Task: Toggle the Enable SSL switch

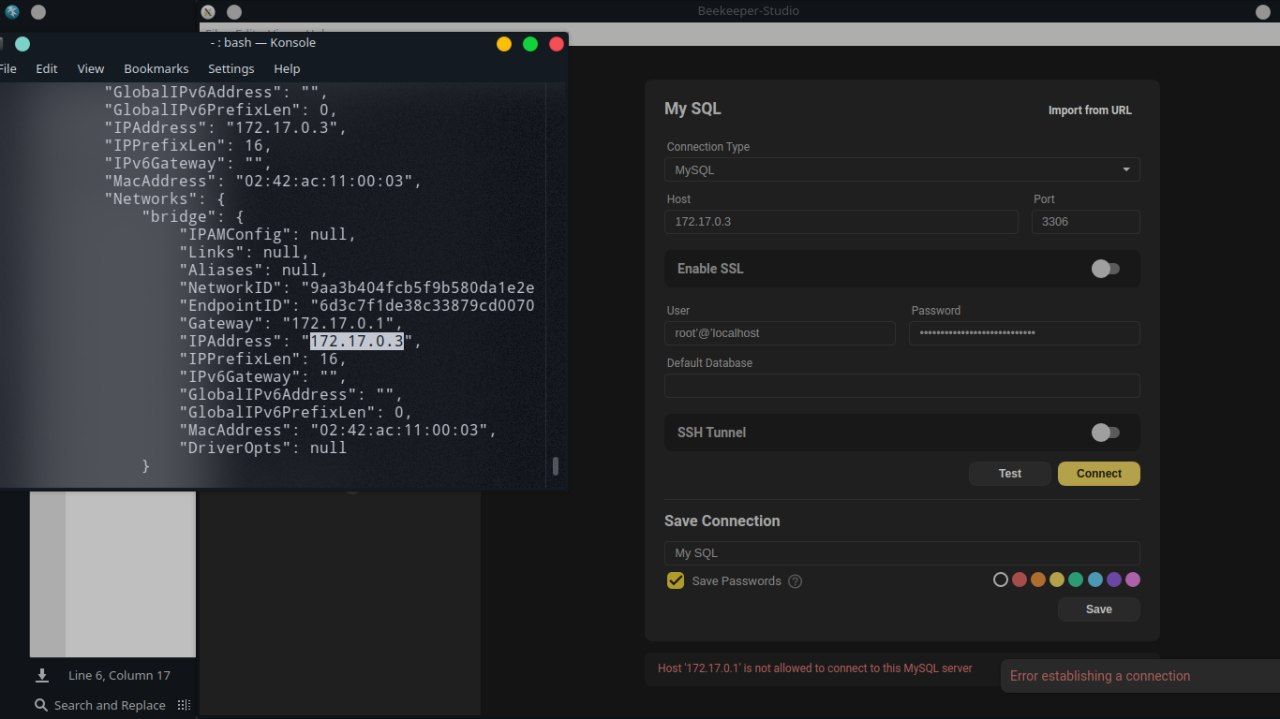Action: 1105,269
